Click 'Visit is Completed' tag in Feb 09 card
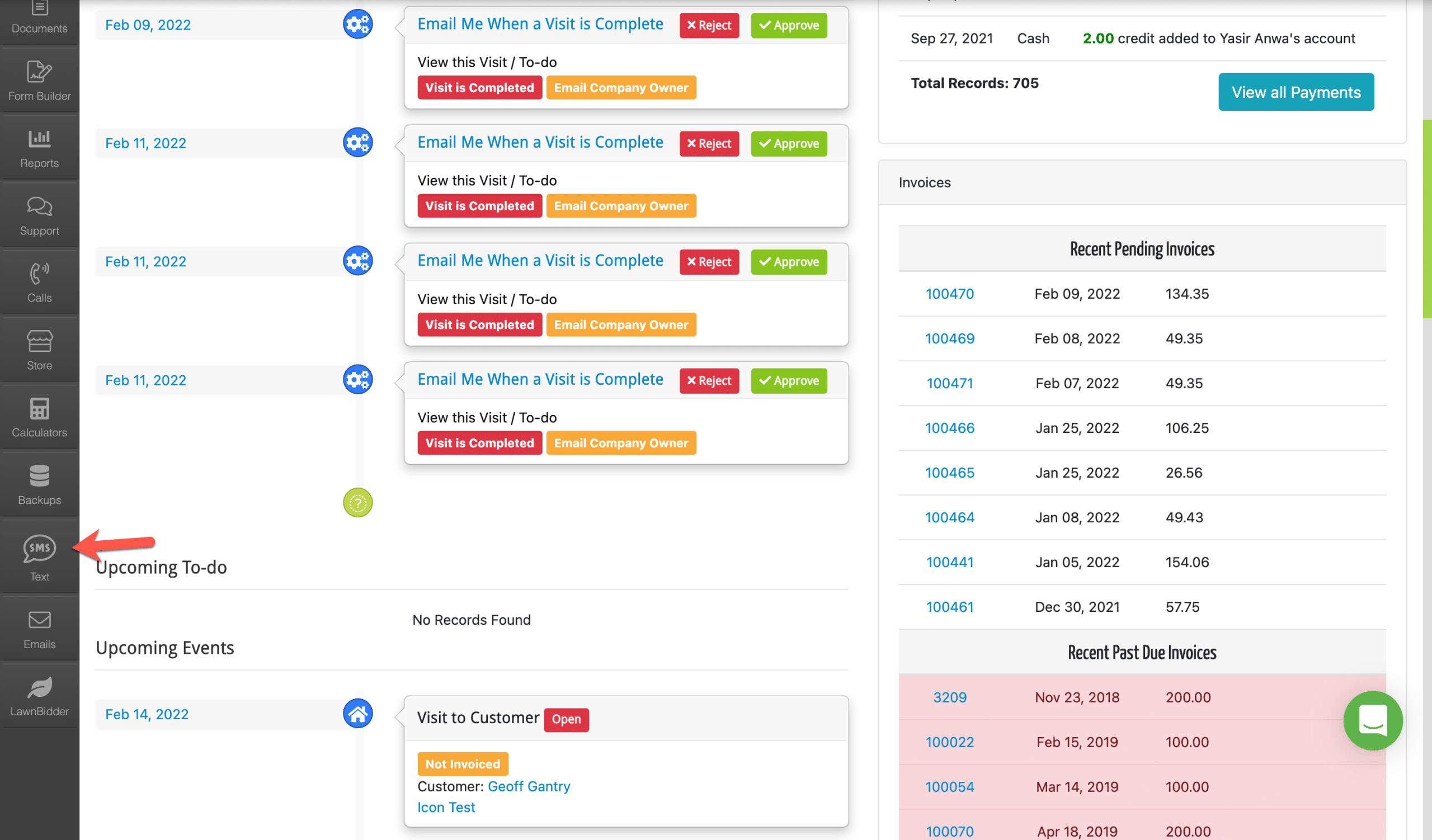Image resolution: width=1432 pixels, height=840 pixels. [x=479, y=87]
